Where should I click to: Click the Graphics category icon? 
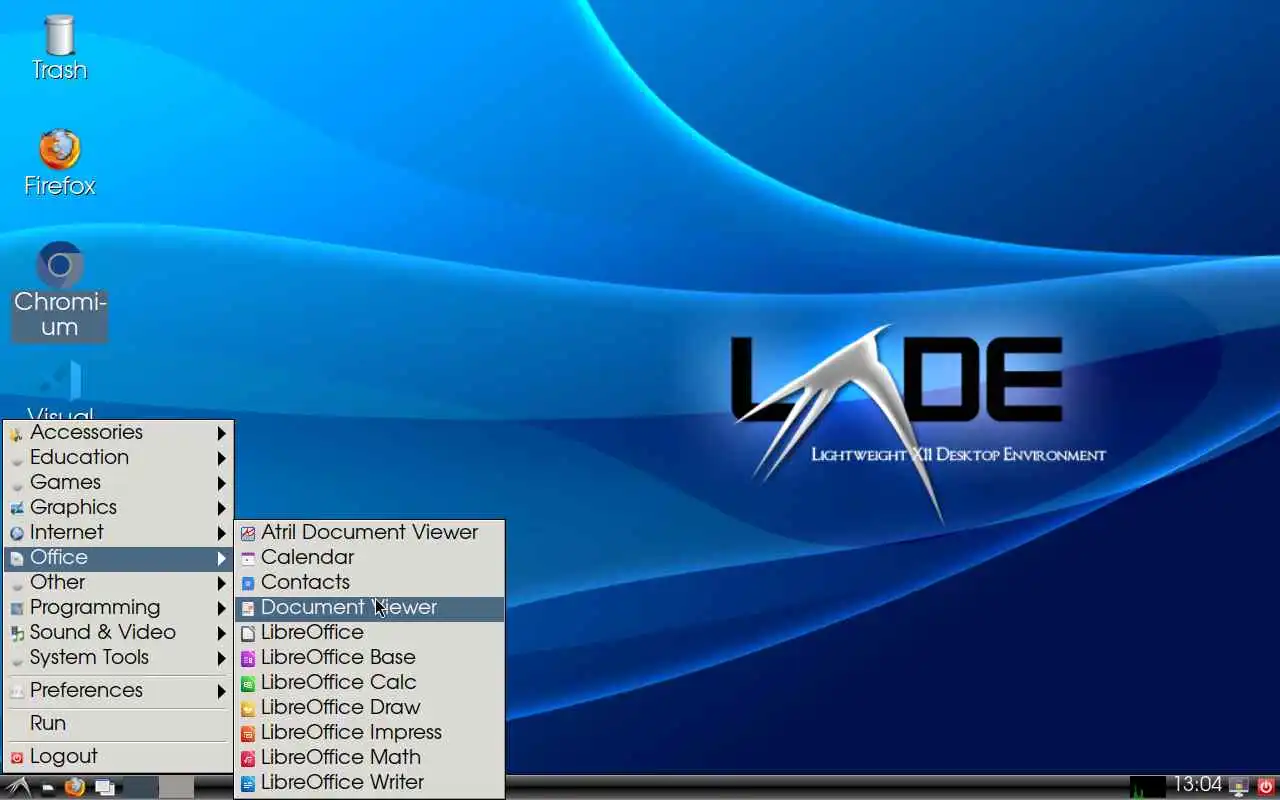click(x=16, y=508)
